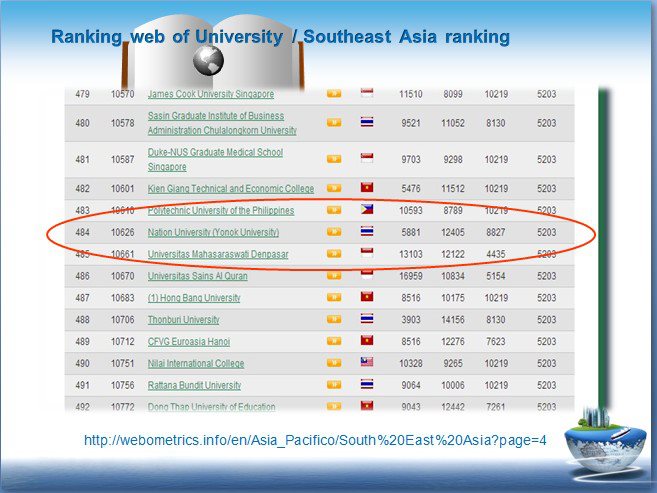Click Vietnam flag in Hong Bang University row

pyautogui.click(x=367, y=297)
